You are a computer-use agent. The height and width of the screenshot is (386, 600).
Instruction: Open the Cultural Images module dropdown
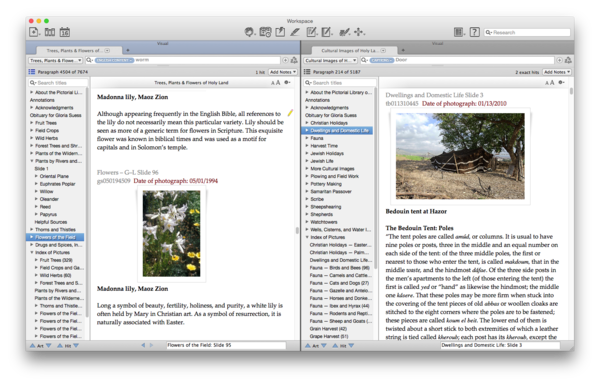coord(331,60)
